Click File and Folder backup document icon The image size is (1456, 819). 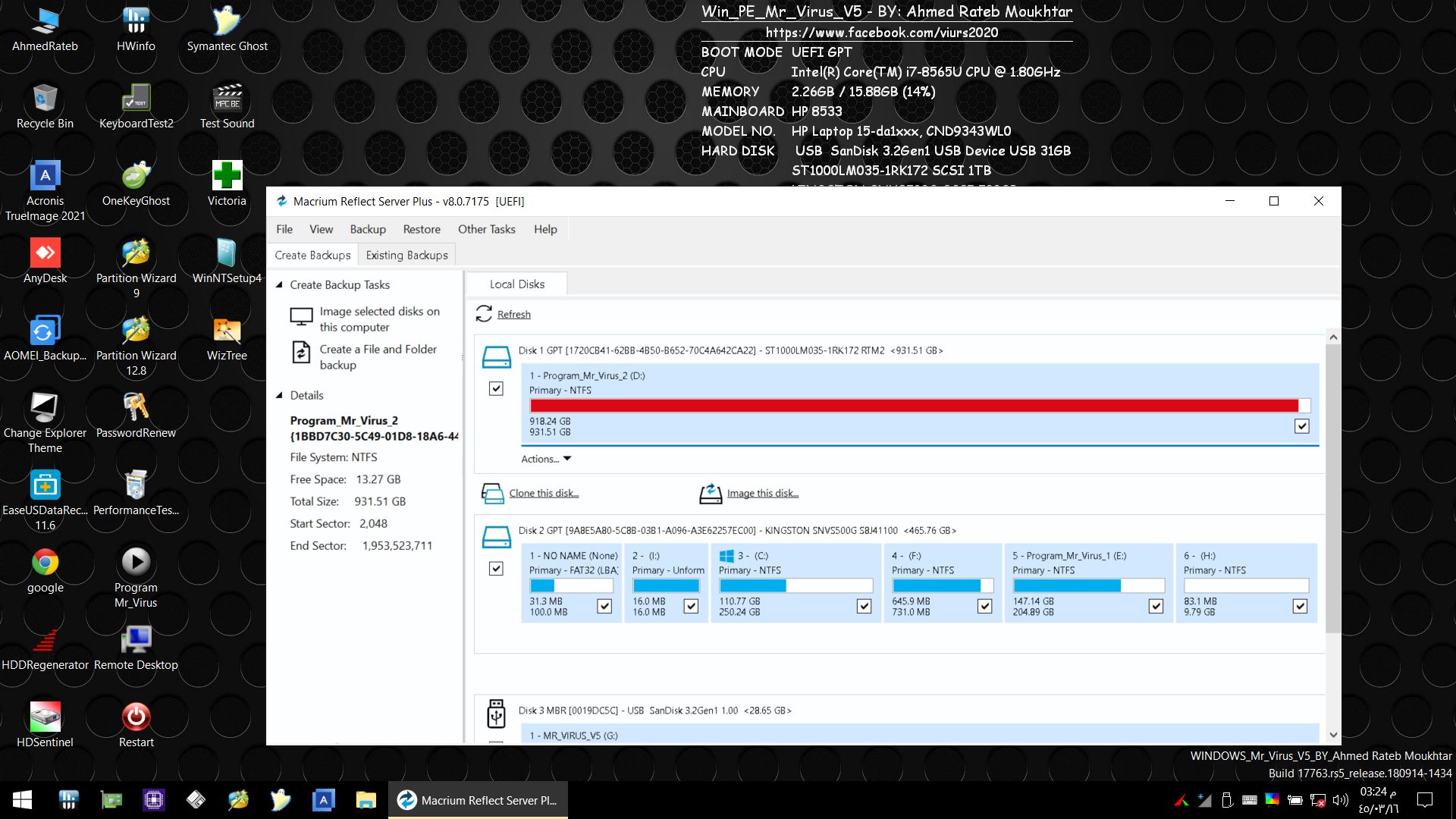[301, 353]
